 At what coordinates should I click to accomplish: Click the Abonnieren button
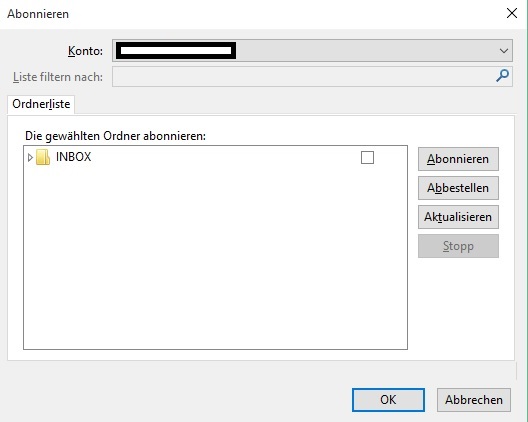(458, 159)
